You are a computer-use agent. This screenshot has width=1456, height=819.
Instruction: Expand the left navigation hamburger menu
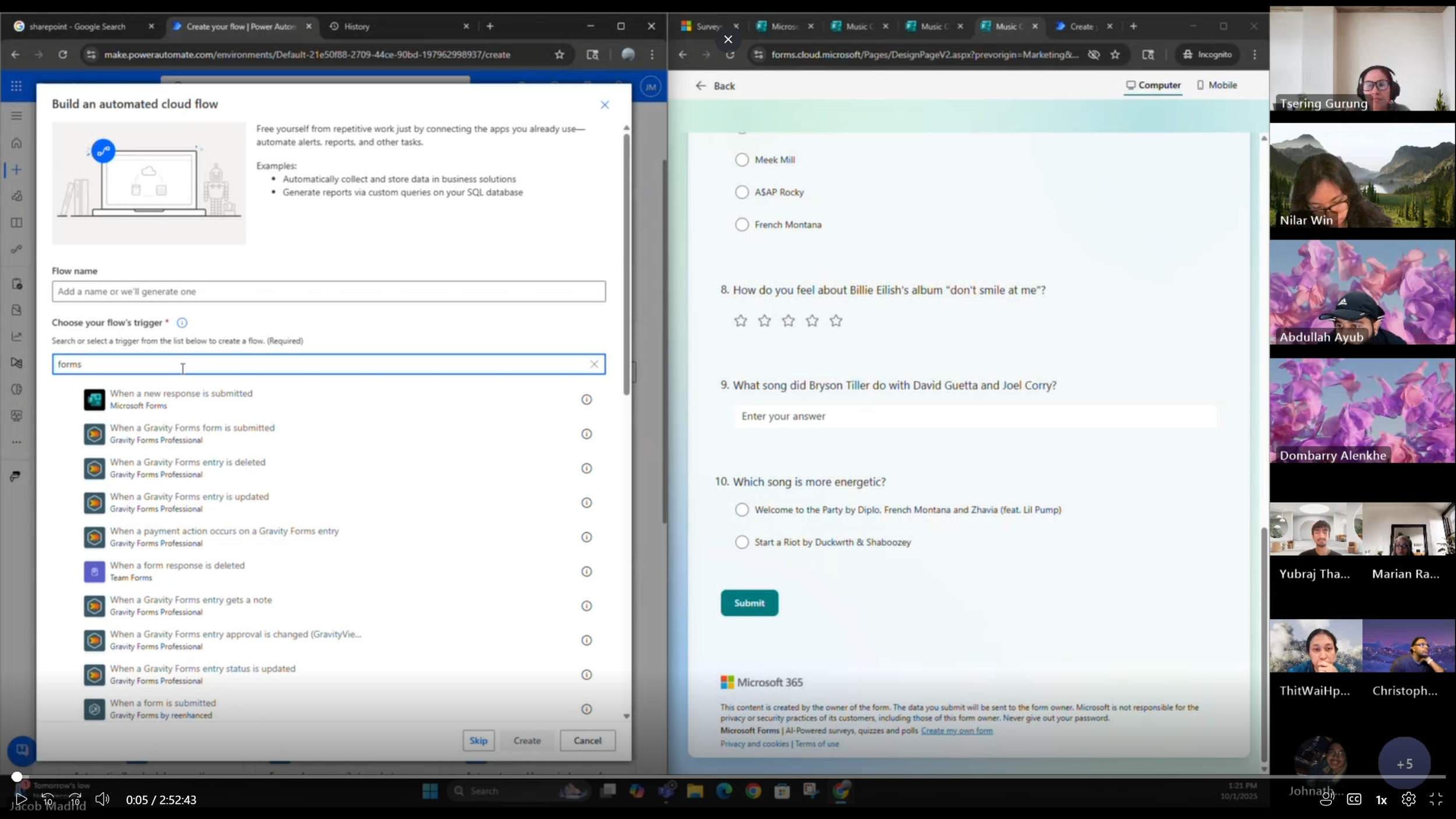pos(16,116)
